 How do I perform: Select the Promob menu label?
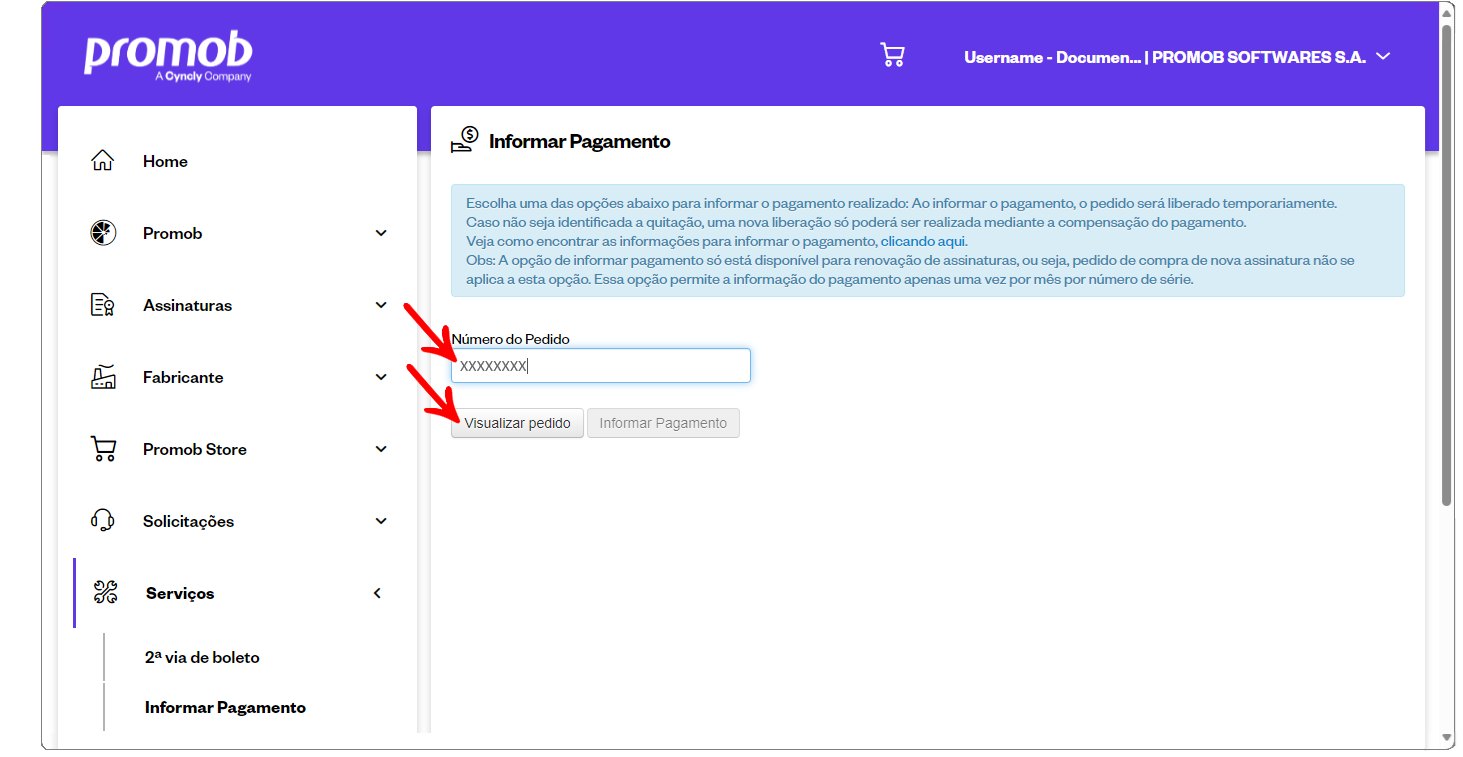coord(172,233)
